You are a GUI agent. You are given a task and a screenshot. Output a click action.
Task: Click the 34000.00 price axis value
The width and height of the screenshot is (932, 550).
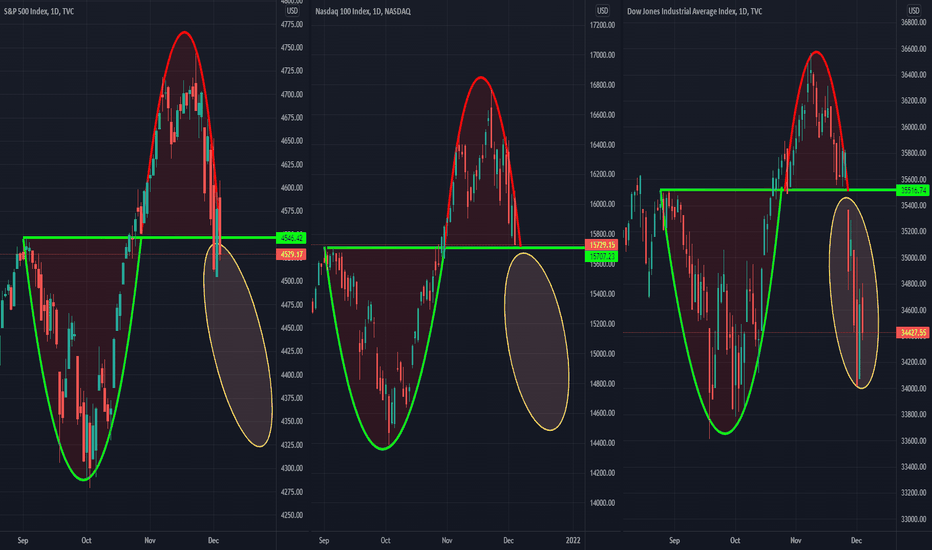914,389
